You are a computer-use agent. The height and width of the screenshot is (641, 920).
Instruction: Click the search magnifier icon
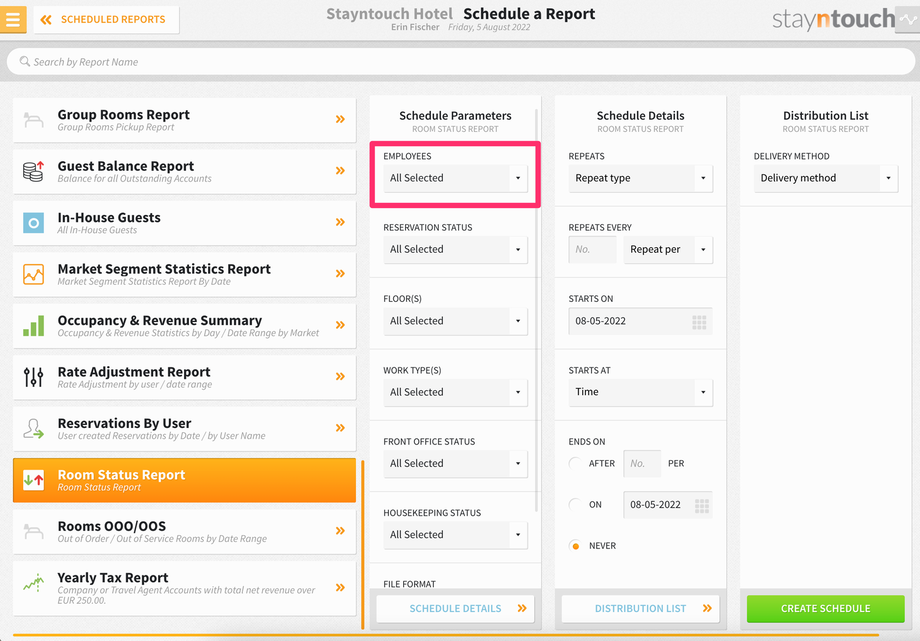click(25, 61)
